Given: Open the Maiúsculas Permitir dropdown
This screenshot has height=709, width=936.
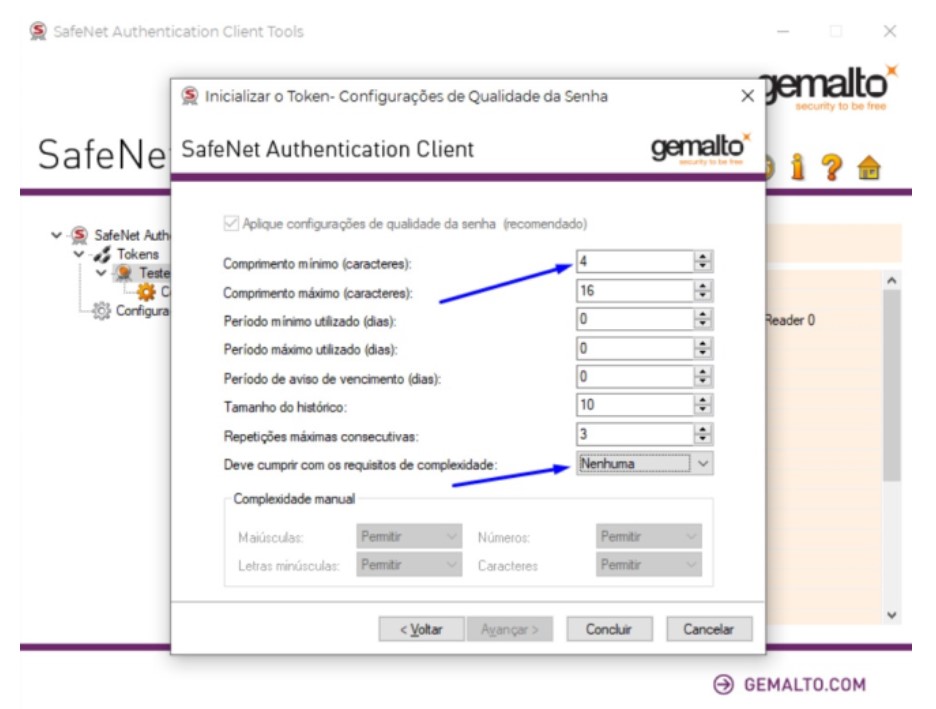Looking at the screenshot, I should [409, 537].
